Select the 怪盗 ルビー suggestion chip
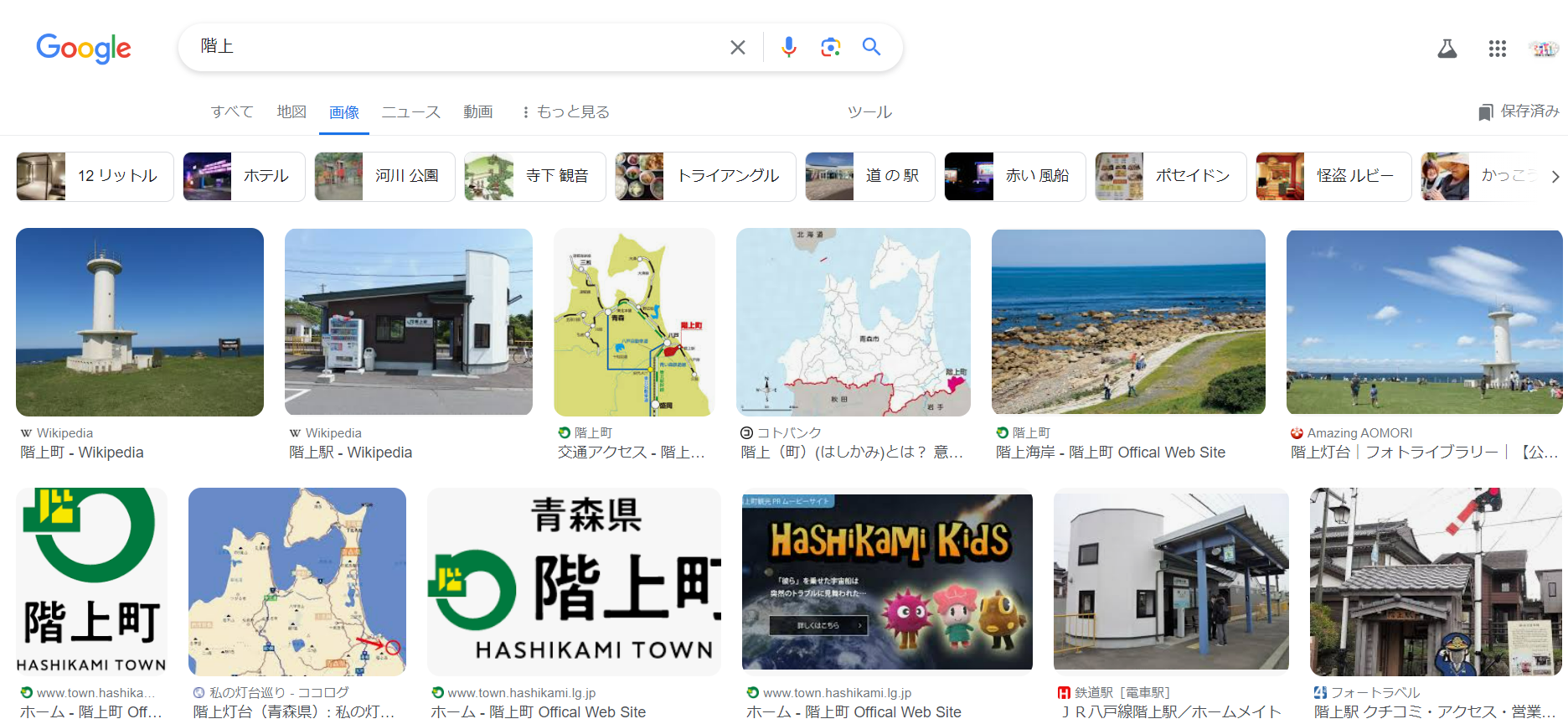The height and width of the screenshot is (719, 1568). point(1333,176)
